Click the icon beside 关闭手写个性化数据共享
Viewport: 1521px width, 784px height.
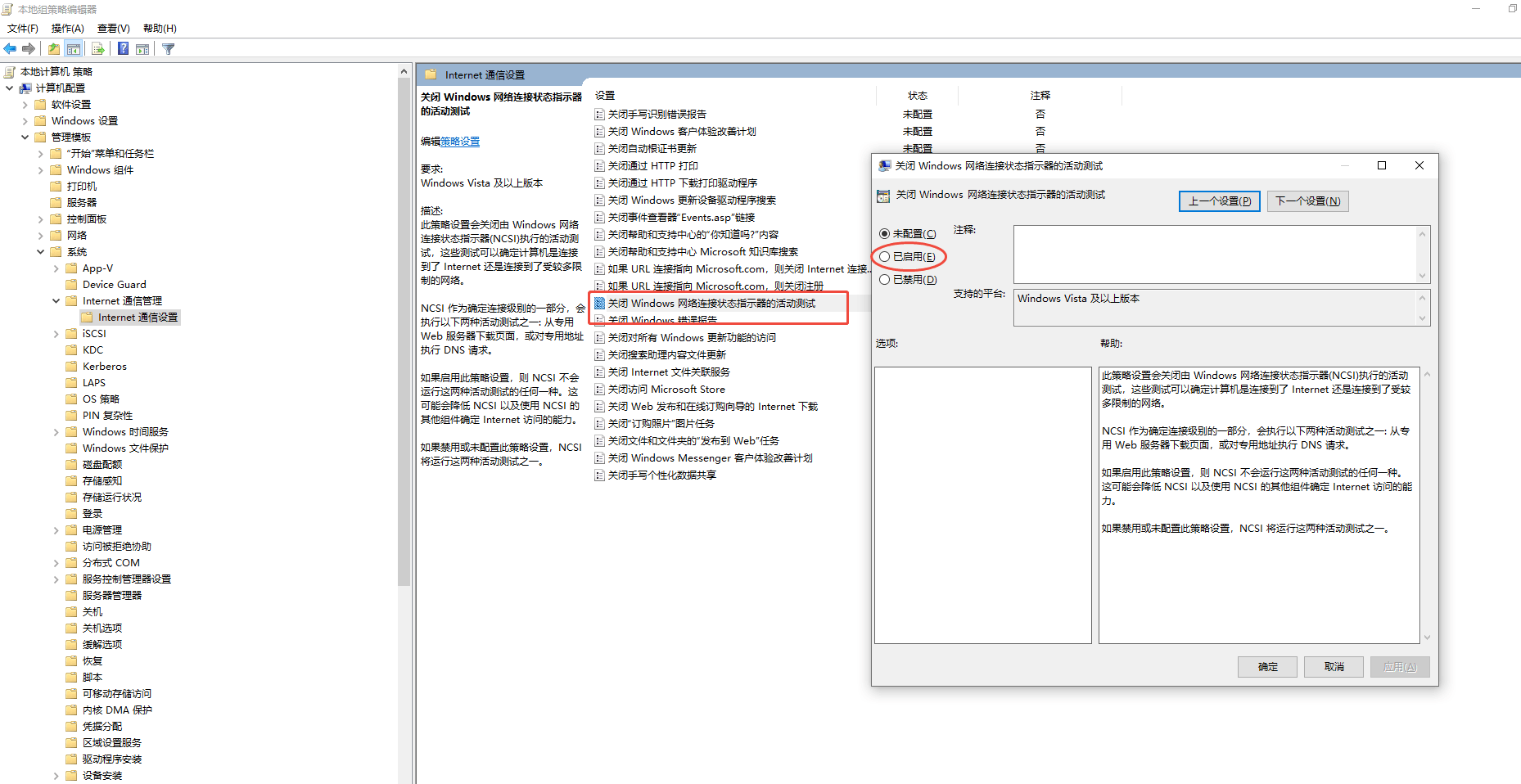point(600,475)
